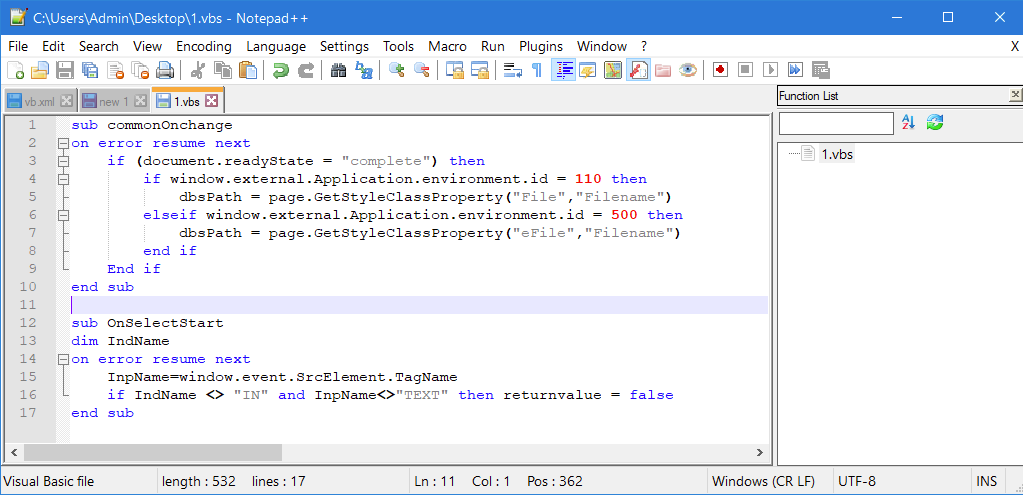The height and width of the screenshot is (495, 1023).
Task: Close current document using toolbar icon
Action: 115,70
